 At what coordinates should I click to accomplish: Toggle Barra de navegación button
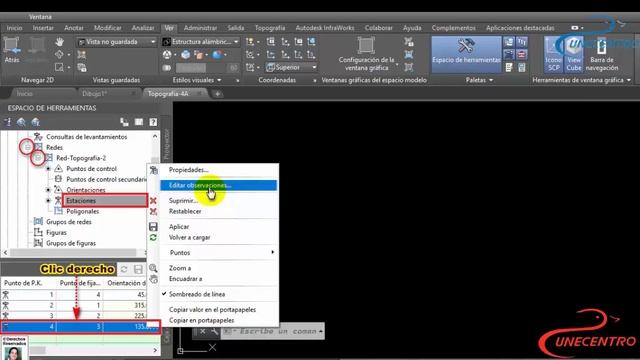602,54
